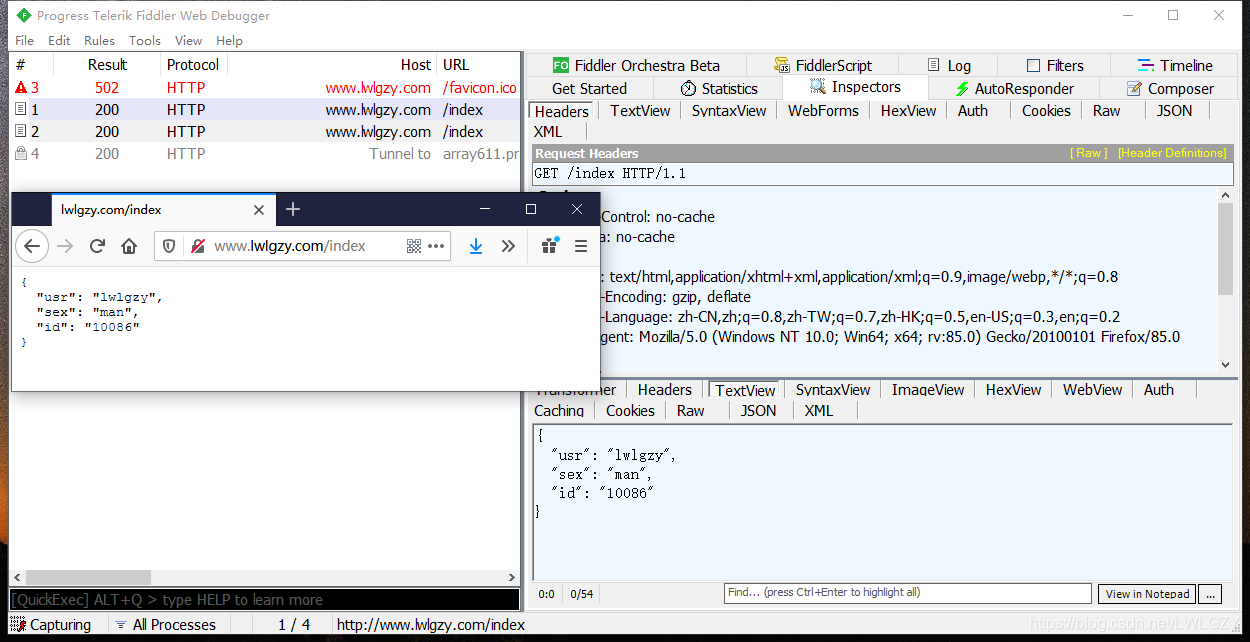Image resolution: width=1250 pixels, height=642 pixels.
Task: Click the Firefox address bar URL
Action: pos(290,246)
